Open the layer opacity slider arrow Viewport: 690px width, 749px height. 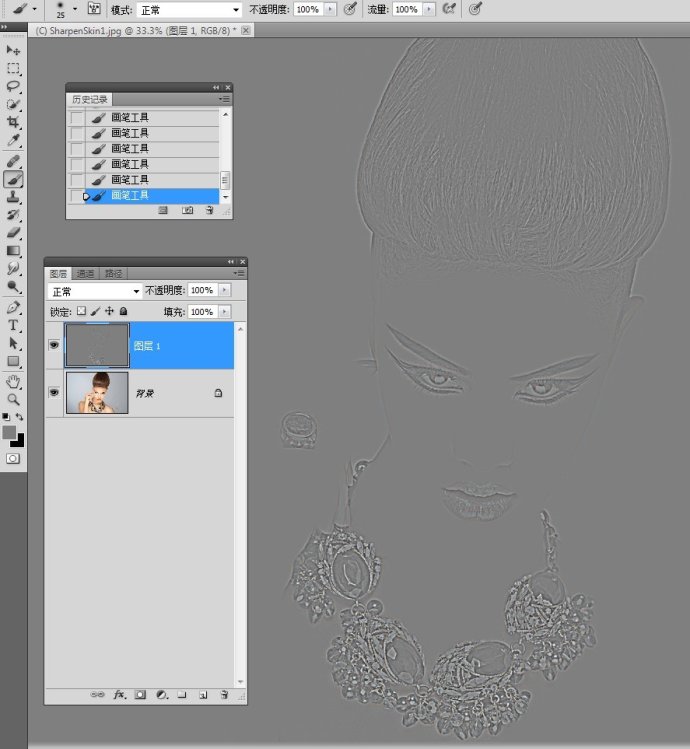tap(225, 290)
